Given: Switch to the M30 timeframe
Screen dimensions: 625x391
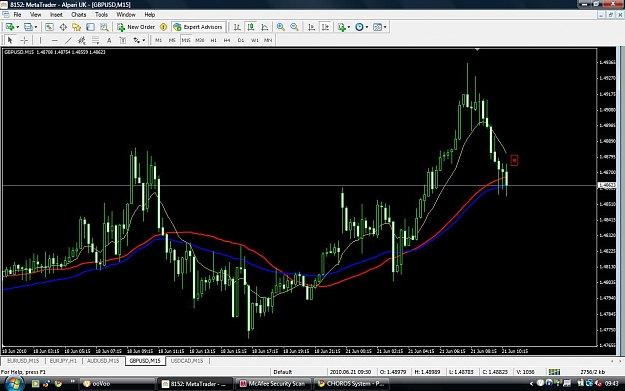Looking at the screenshot, I should coord(200,40).
